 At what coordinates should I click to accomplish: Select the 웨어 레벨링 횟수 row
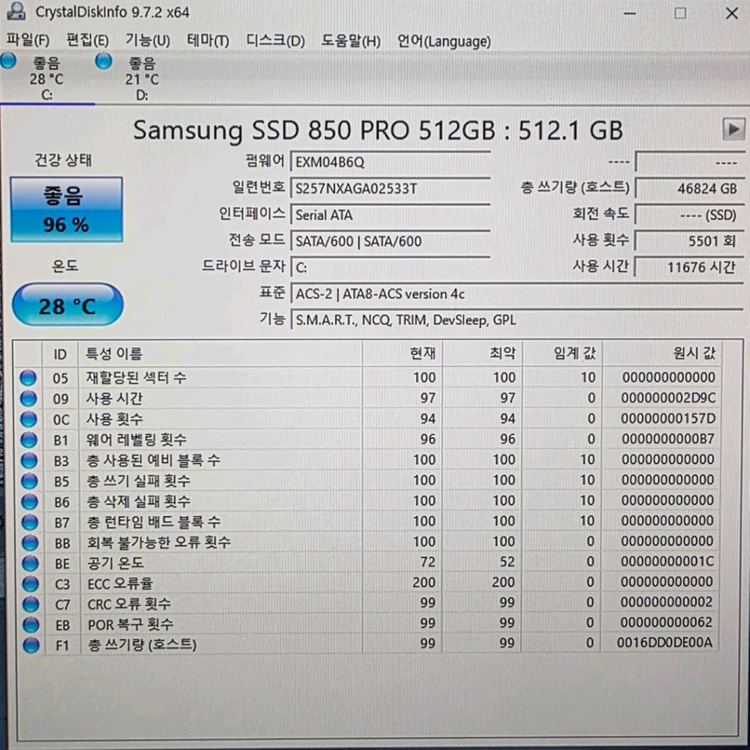pyautogui.click(x=368, y=440)
